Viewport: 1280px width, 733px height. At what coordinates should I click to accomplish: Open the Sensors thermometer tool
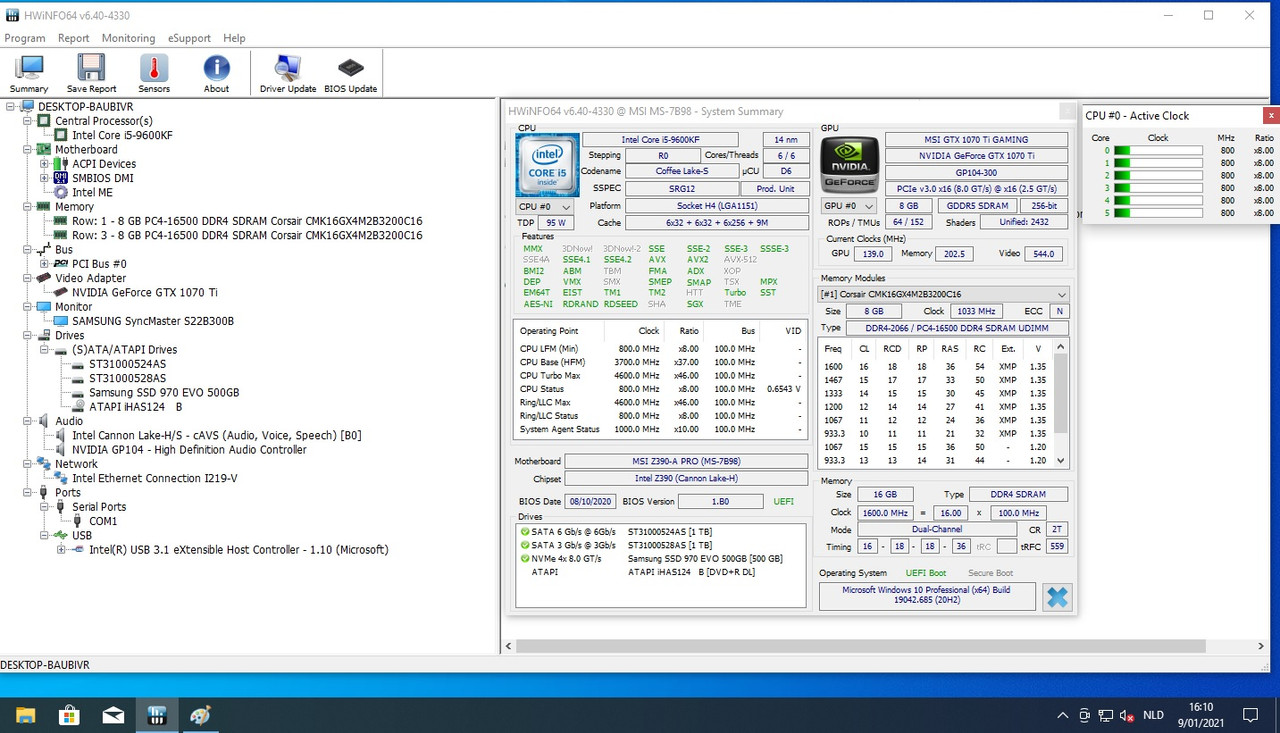(154, 74)
